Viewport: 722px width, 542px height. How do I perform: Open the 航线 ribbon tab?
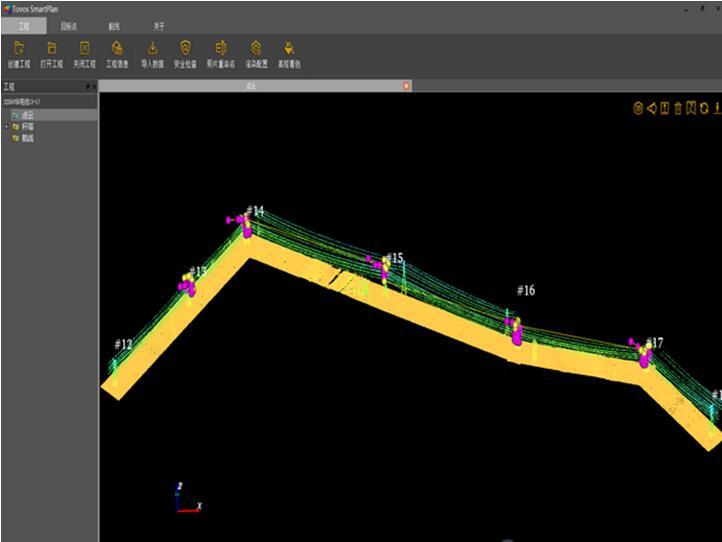(114, 25)
